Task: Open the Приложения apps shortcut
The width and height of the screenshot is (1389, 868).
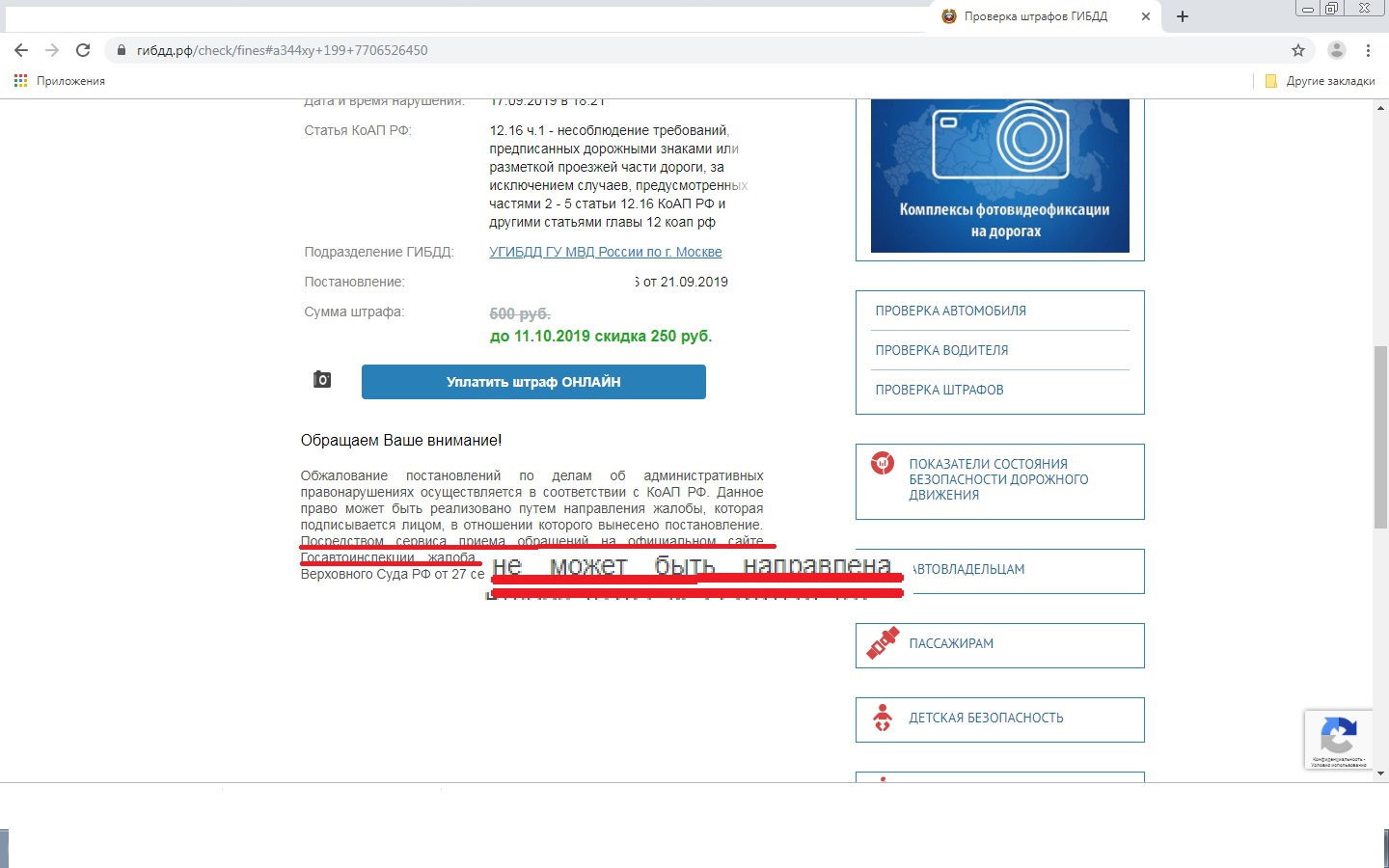Action: tap(60, 81)
